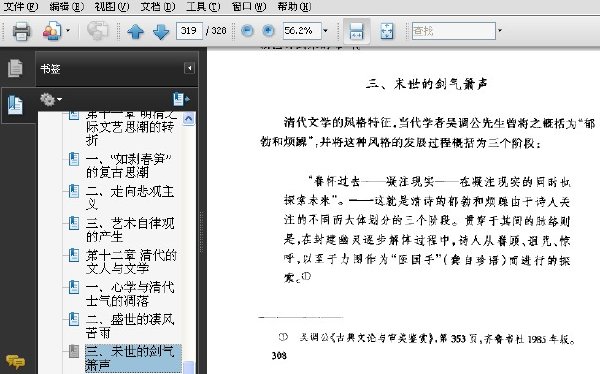The image size is (600, 374).
Task: Open the Bookmarks panel icon in sidebar
Action: [15, 105]
